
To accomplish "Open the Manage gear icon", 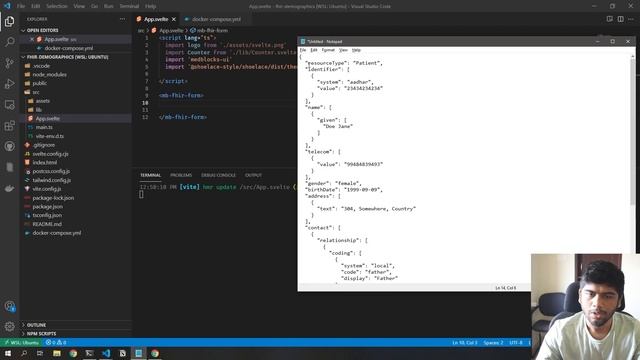I will (9, 326).
